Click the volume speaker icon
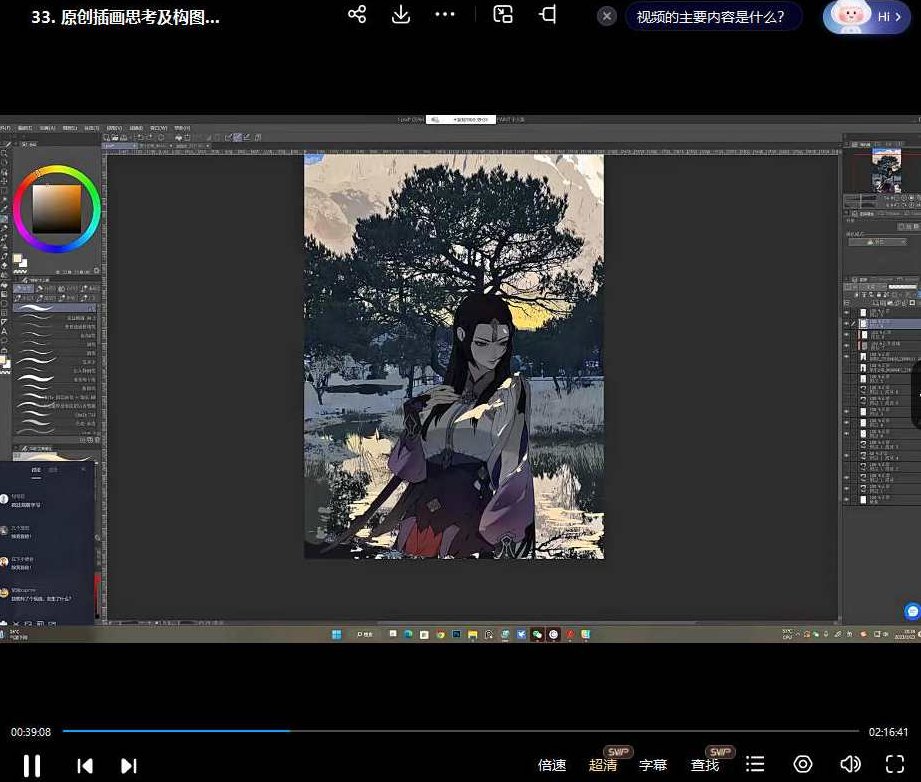Image resolution: width=921 pixels, height=782 pixels. click(850, 765)
